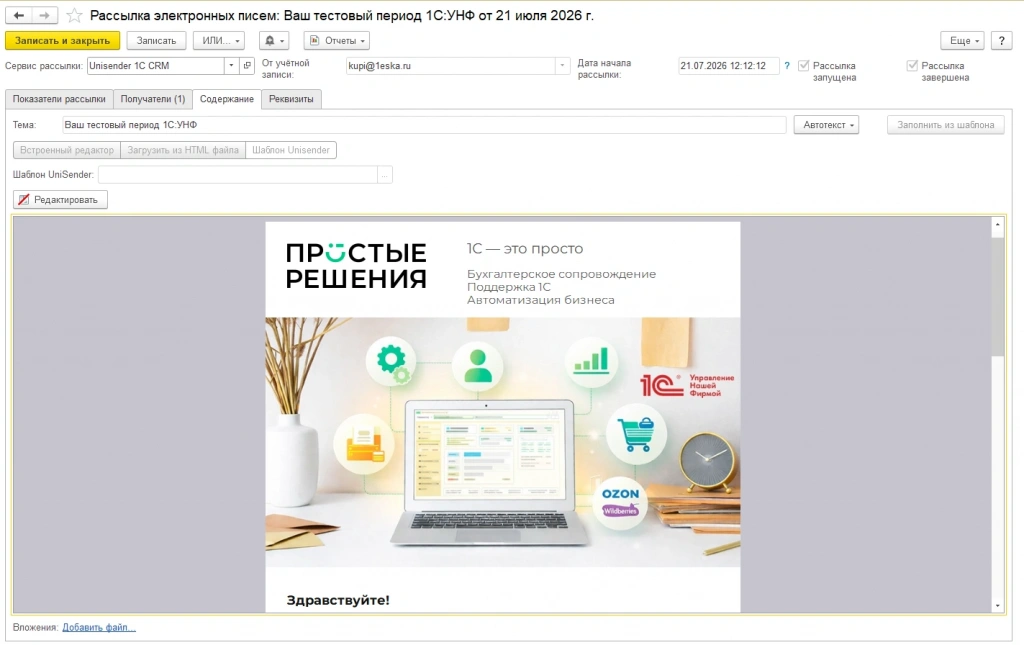Screen dimensions: 1024x645
Task: Click the Здравствуйте! greeting text
Action: [x=338, y=600]
